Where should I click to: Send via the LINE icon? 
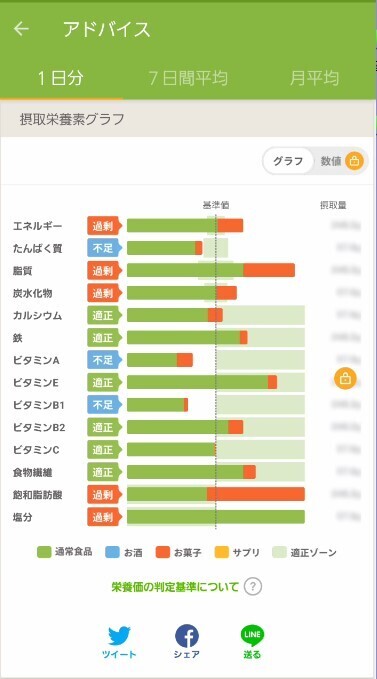252,636
